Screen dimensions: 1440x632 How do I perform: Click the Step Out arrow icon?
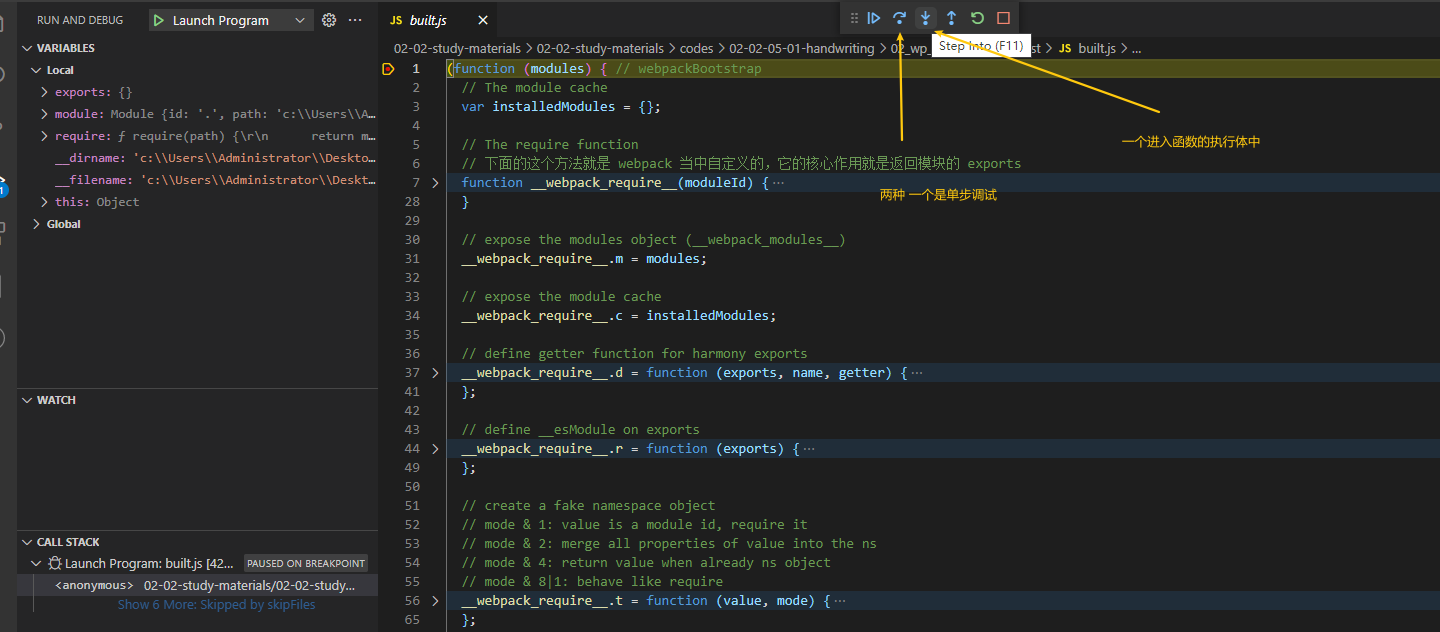click(x=951, y=18)
